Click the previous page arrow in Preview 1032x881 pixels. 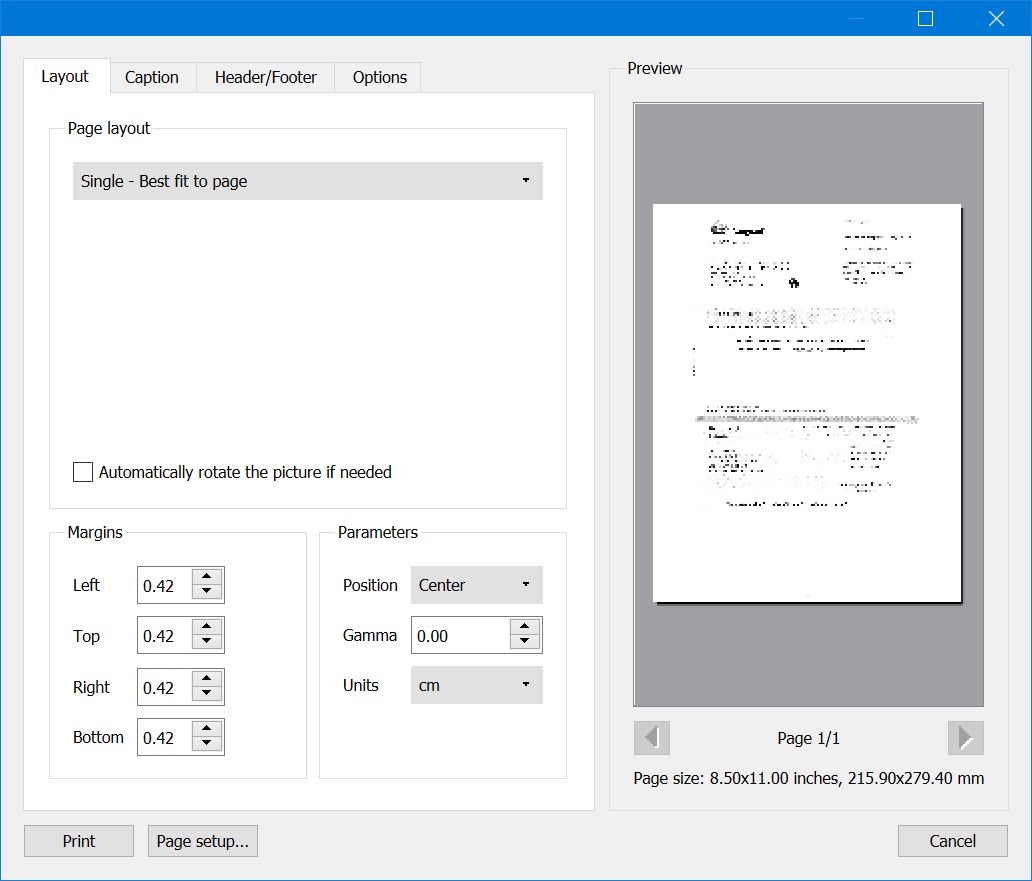[652, 738]
